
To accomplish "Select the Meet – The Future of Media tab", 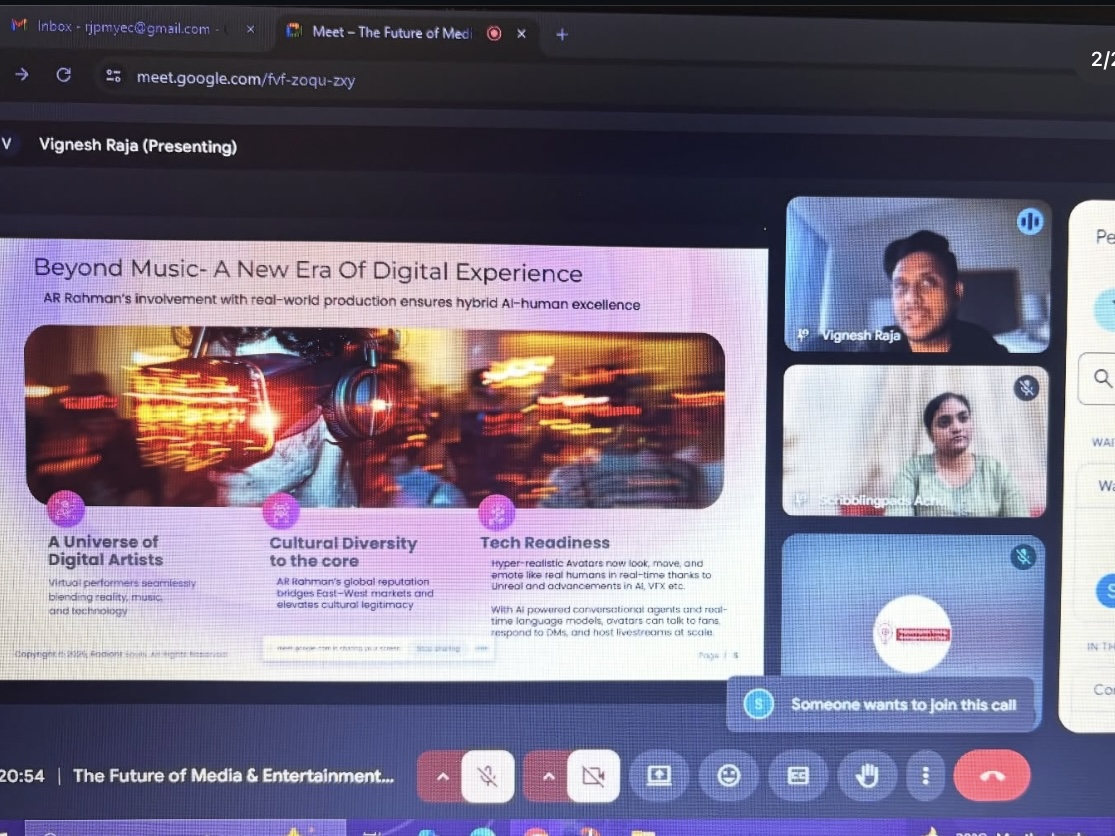I will click(390, 33).
